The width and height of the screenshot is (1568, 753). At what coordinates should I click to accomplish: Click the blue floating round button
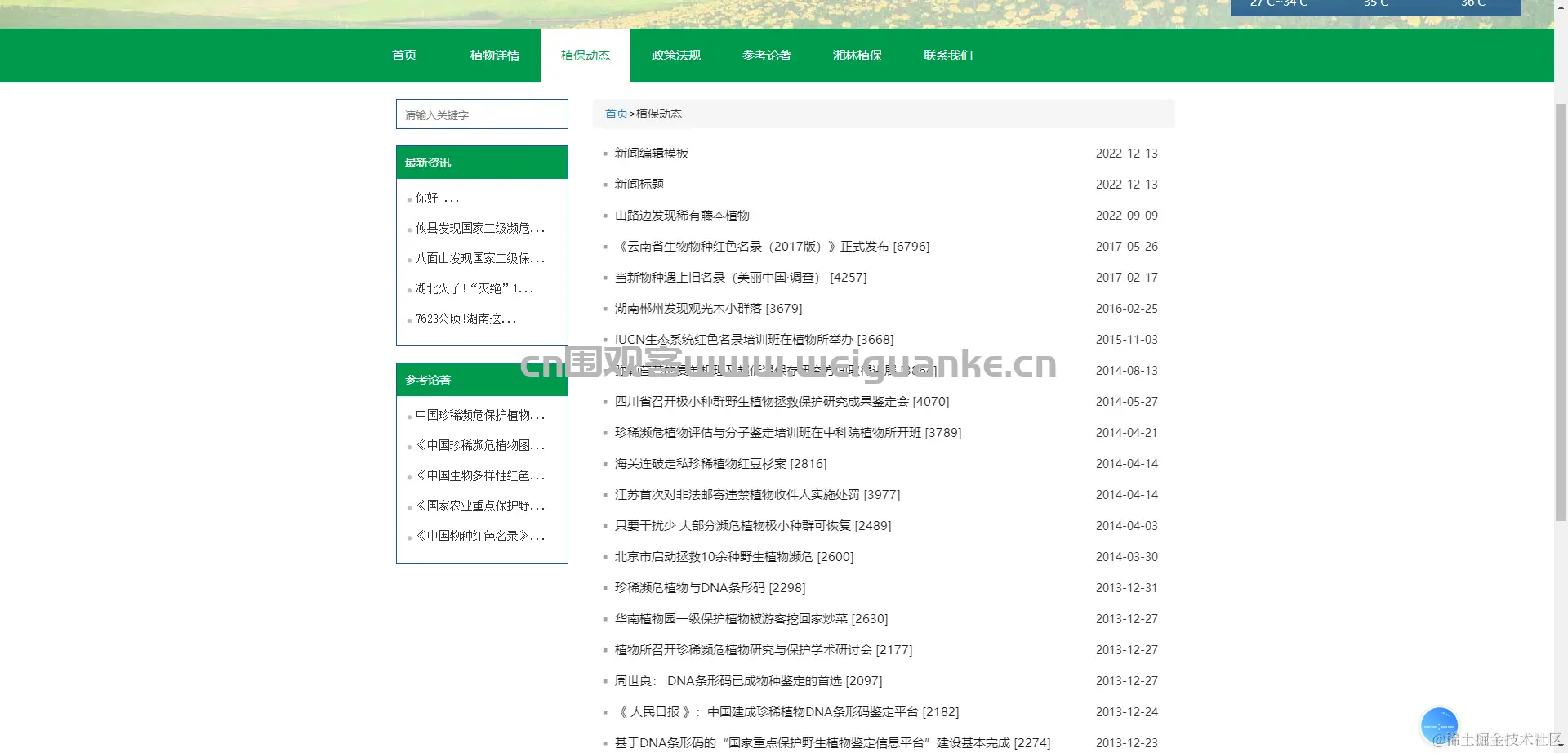pos(1439,725)
